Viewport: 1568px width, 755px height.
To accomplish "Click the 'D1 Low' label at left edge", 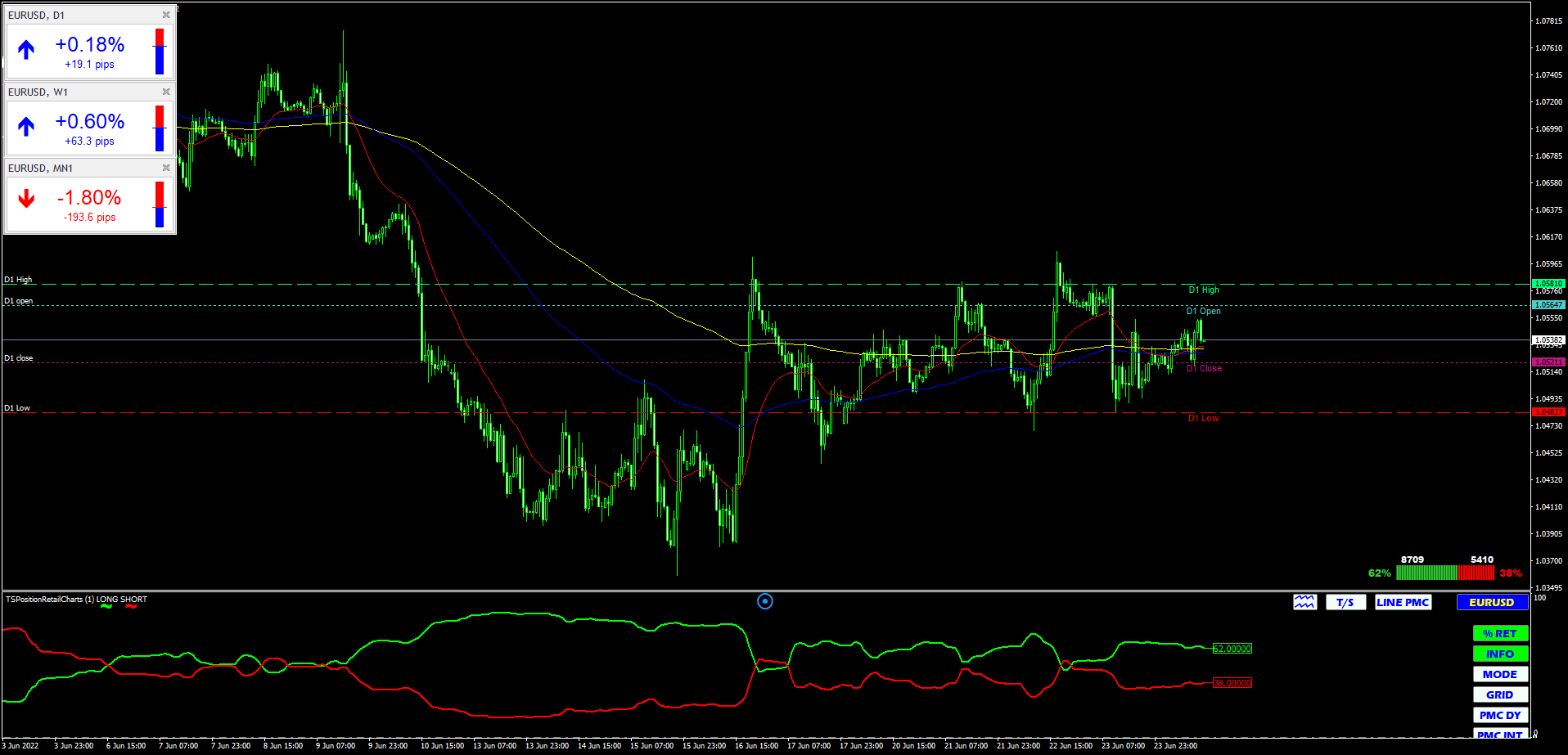I will click(x=17, y=408).
